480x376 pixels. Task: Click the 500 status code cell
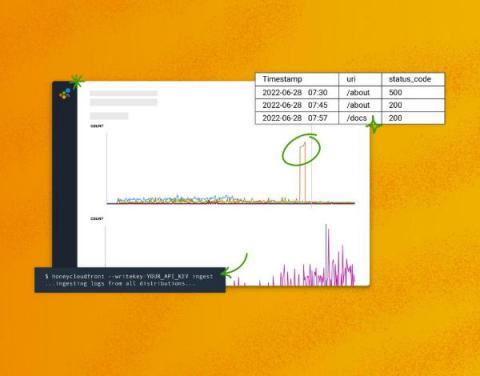[413, 92]
